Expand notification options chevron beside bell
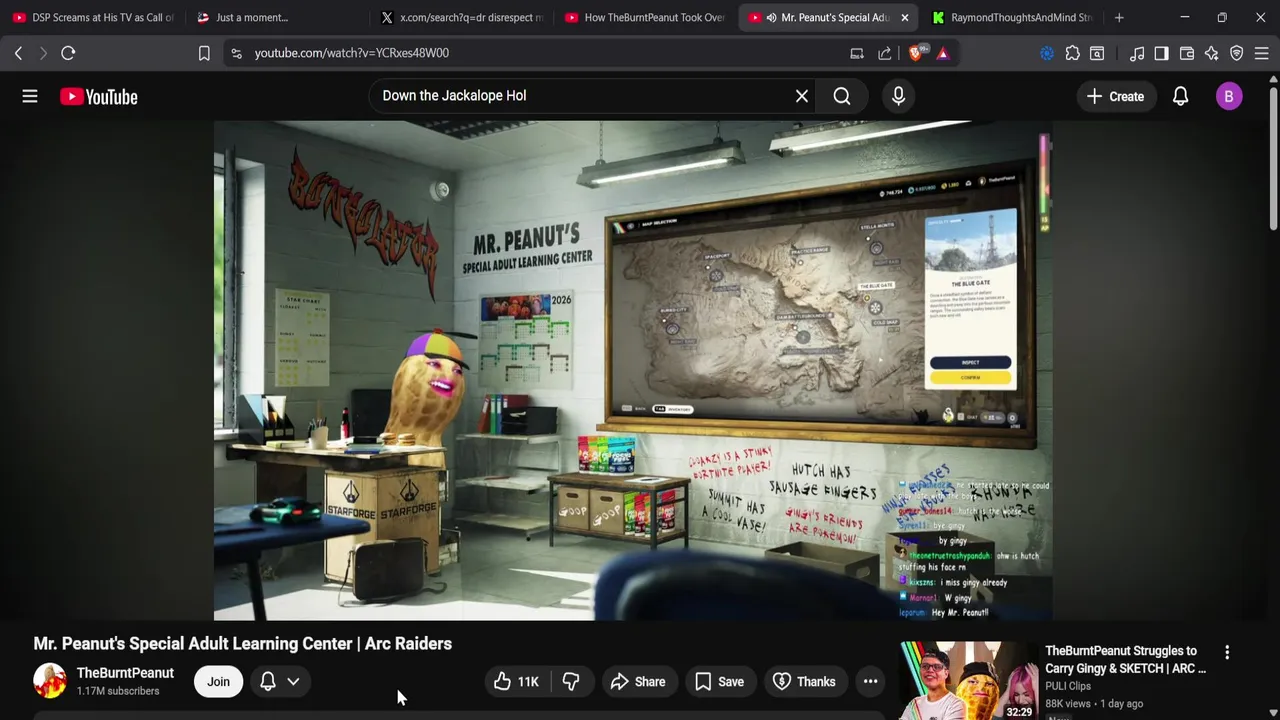Screen dimensions: 1280x720 tap(293, 682)
